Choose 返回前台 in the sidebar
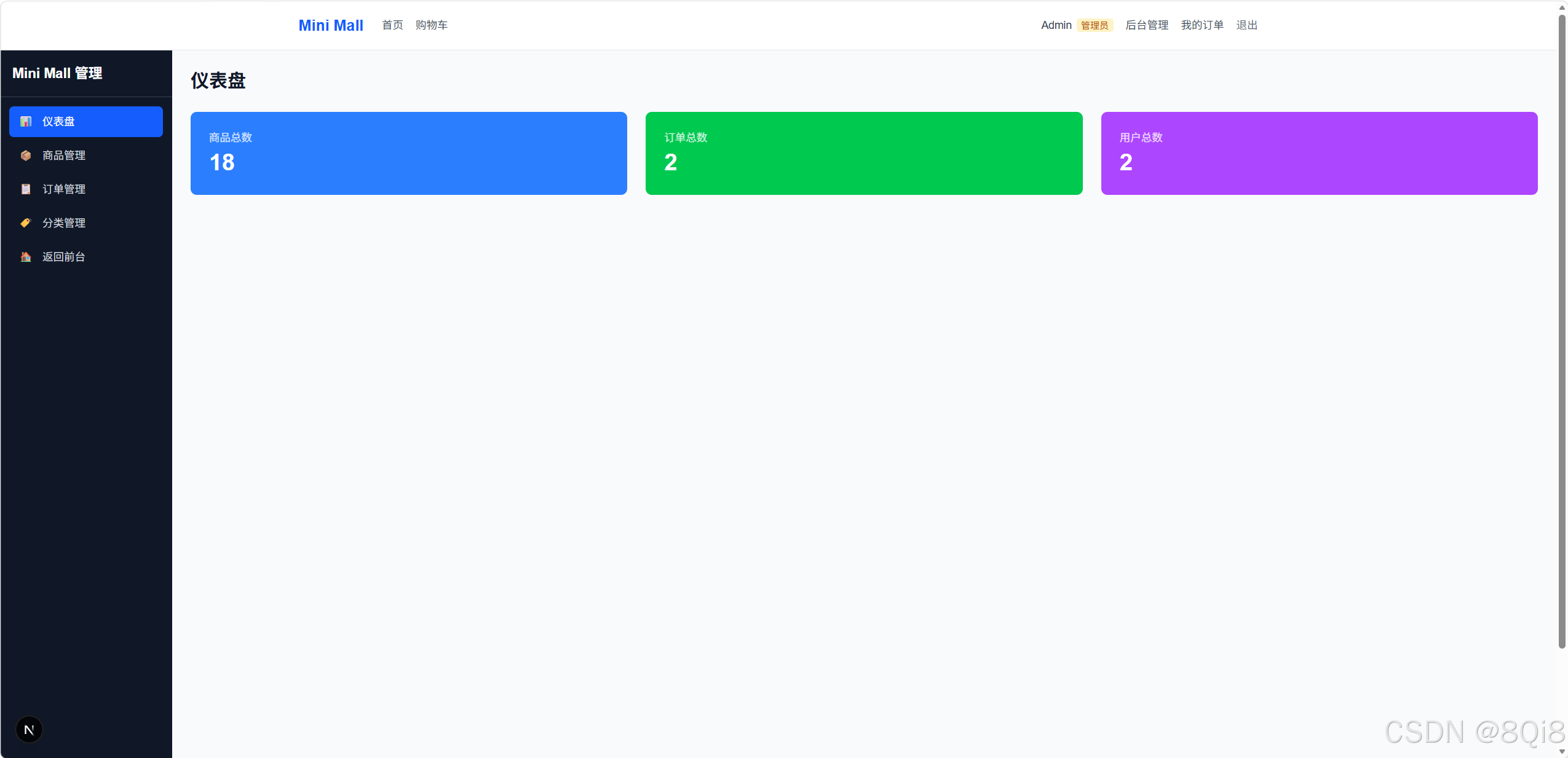This screenshot has width=1568, height=758. 86,257
